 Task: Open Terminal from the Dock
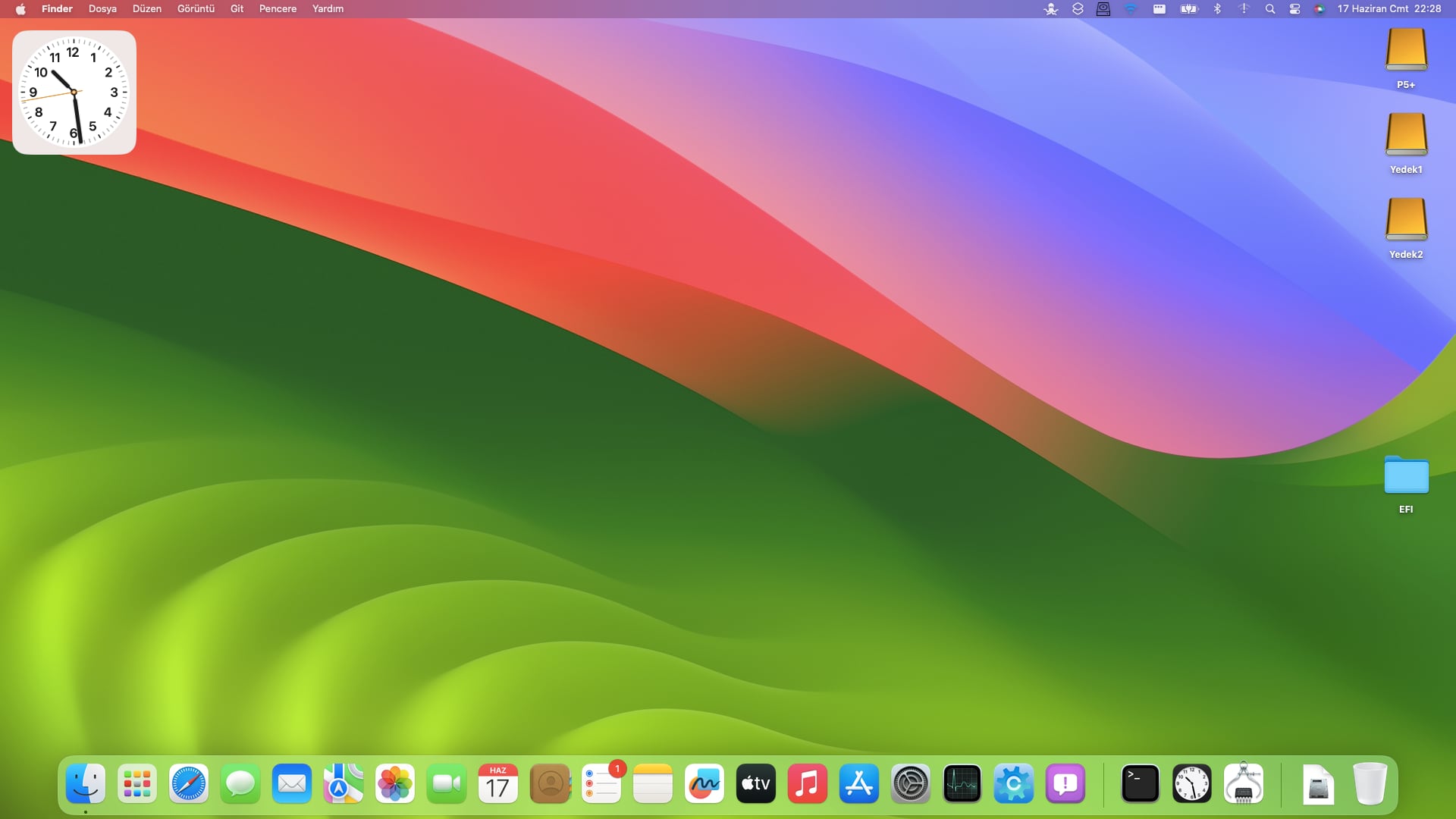(1140, 784)
